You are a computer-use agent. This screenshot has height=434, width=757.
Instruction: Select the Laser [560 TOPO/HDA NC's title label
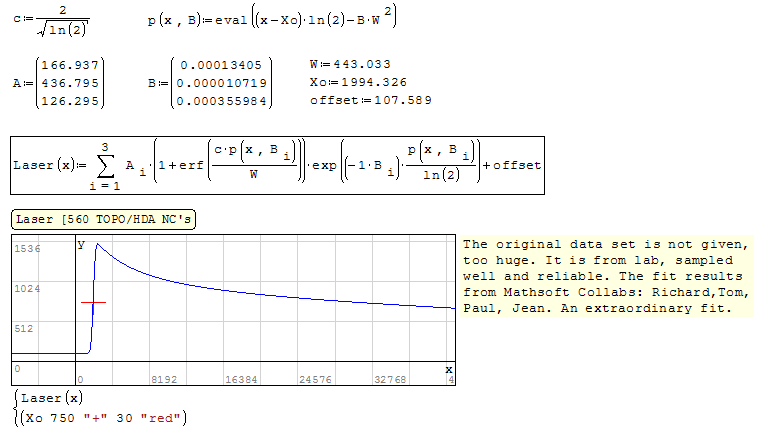click(101, 220)
